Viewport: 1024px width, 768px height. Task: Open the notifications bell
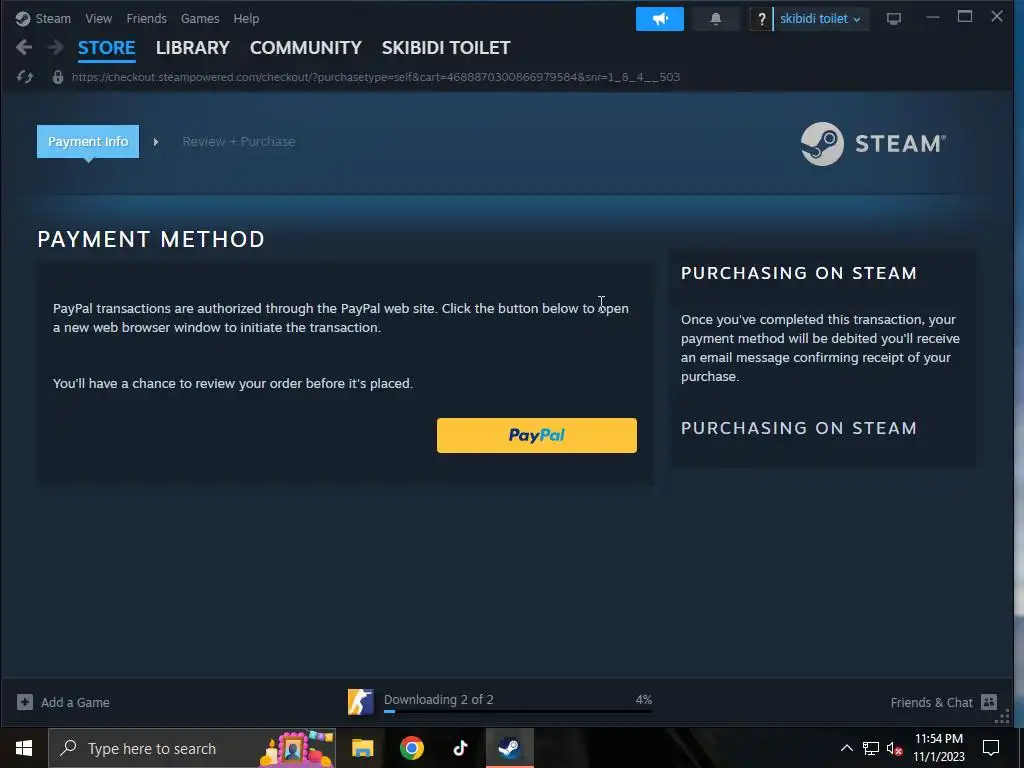coord(716,19)
